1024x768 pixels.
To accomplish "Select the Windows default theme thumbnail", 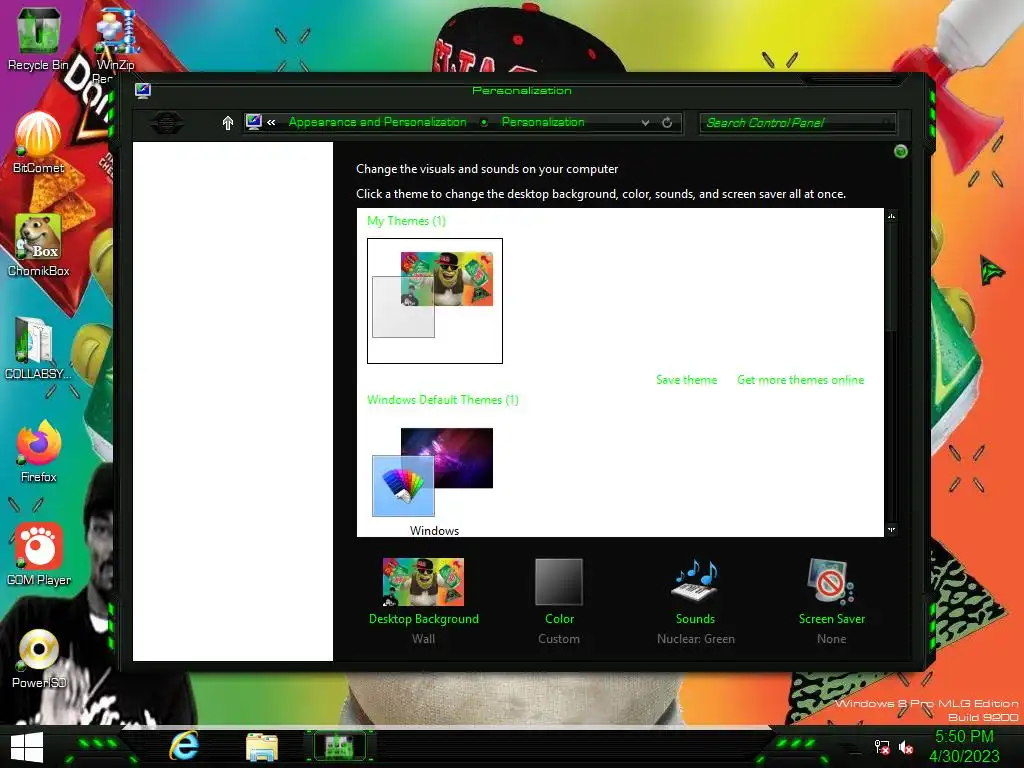I will pos(434,472).
